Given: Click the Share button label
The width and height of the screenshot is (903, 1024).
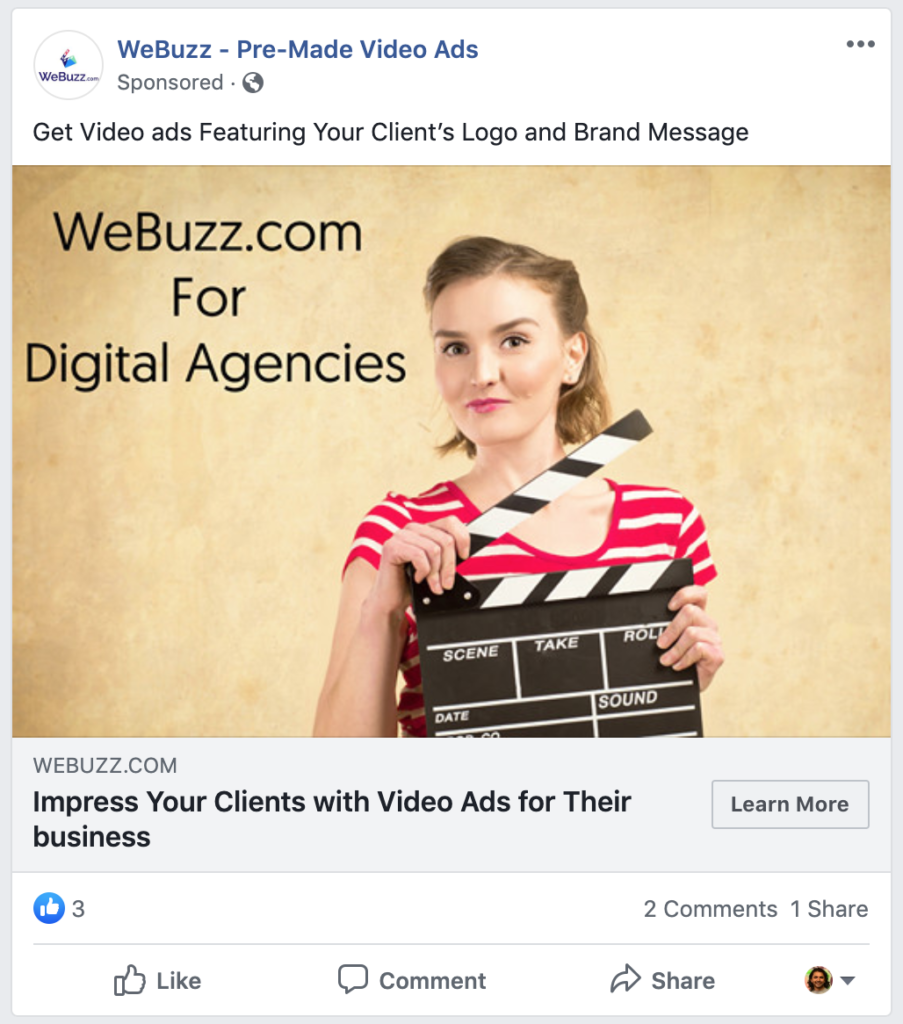Looking at the screenshot, I should (x=683, y=980).
